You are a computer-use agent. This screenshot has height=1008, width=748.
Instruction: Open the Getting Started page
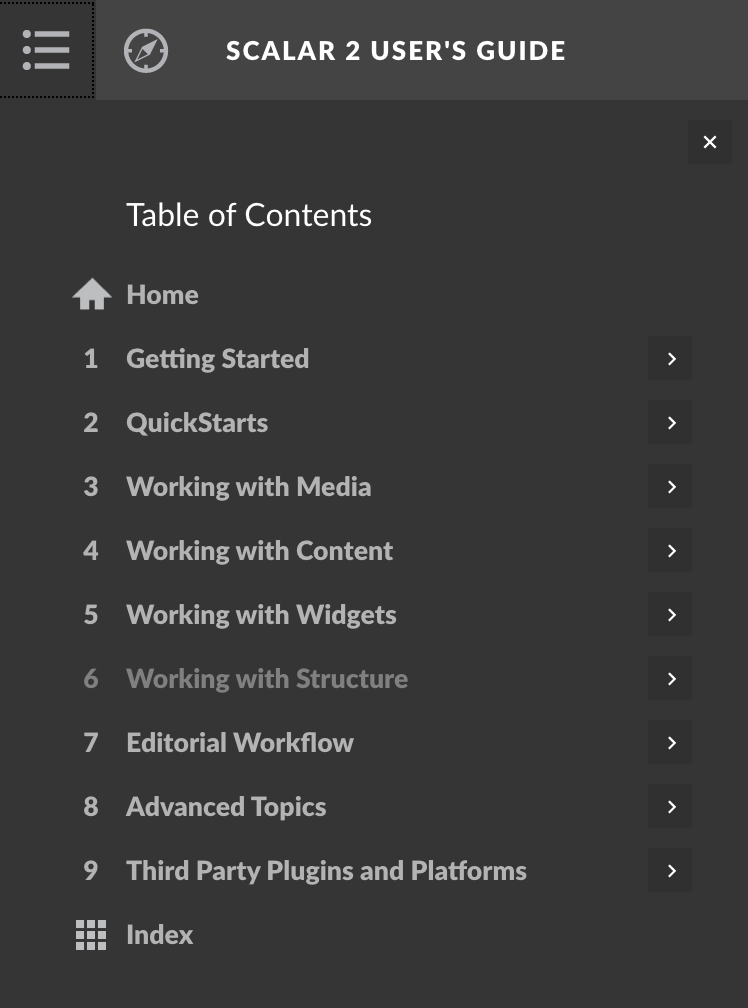coord(217,358)
